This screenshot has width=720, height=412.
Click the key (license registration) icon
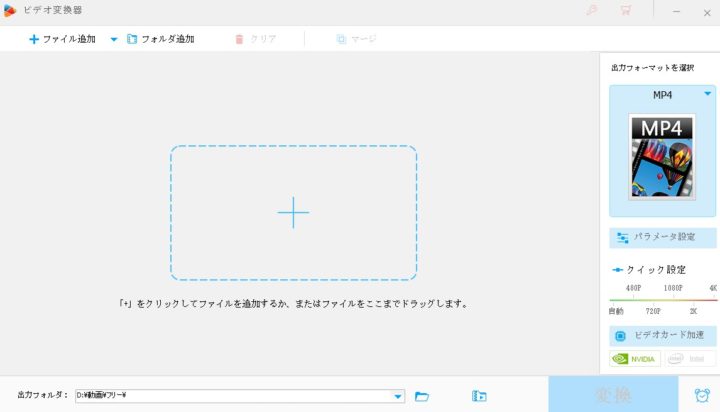point(590,11)
